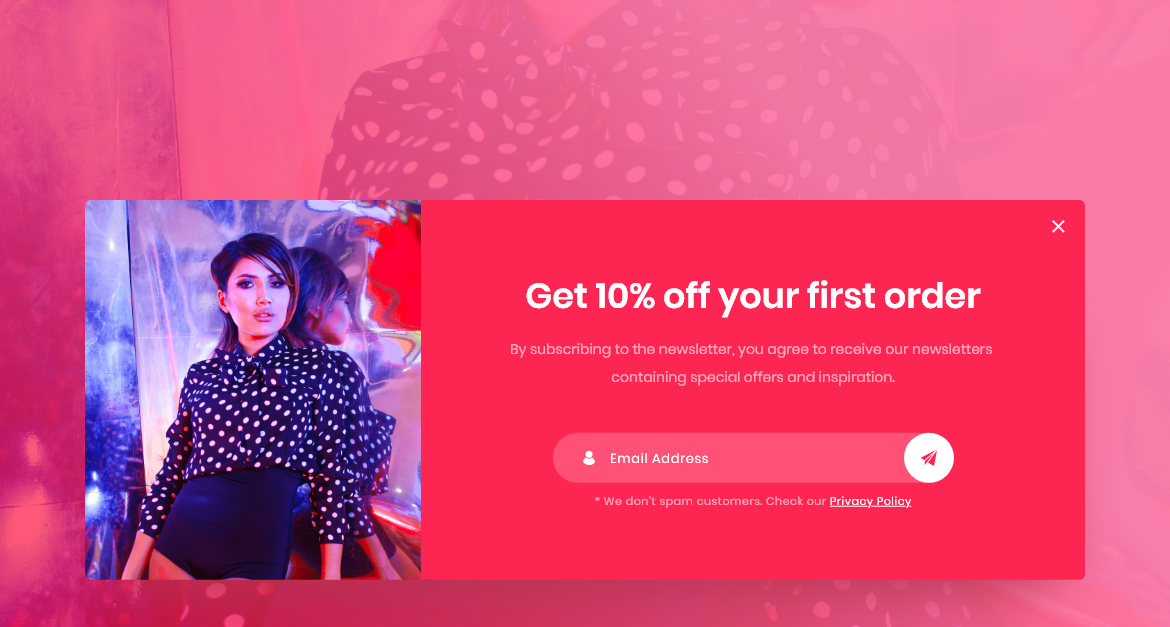Focus the Email Address input field
1170x627 pixels.
pos(739,458)
